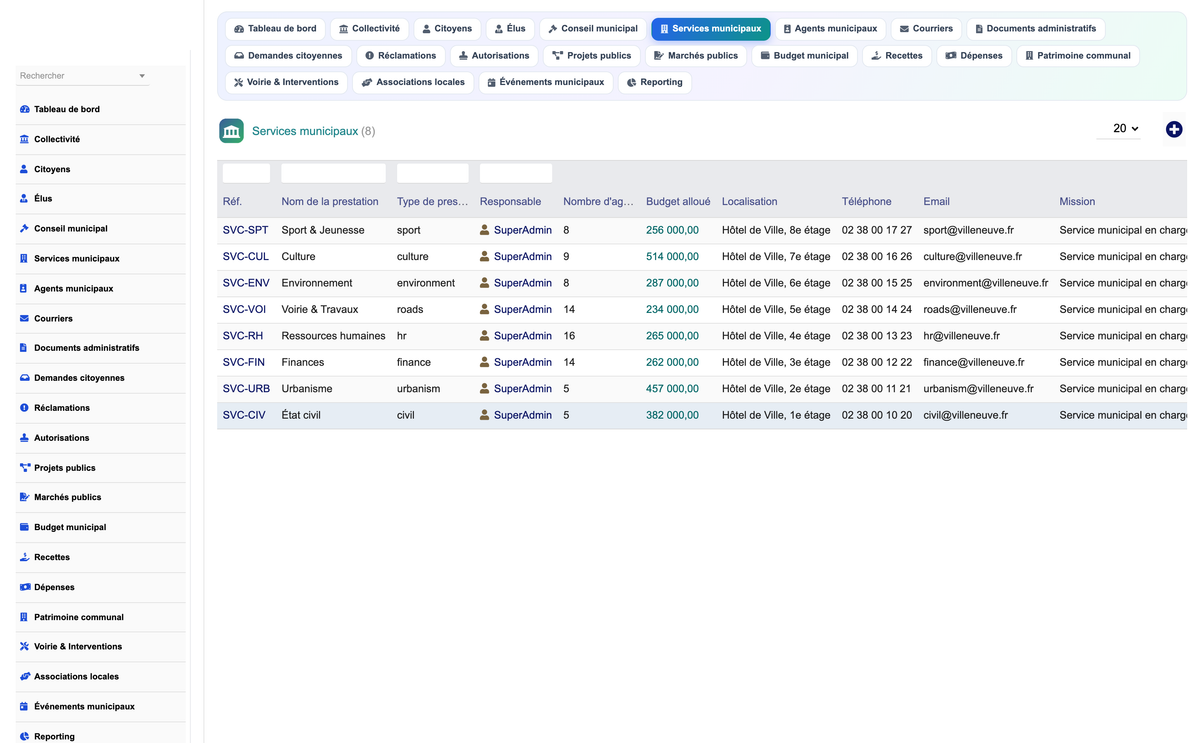Click the Voirie & Interventions tools icon in sidebar

(24, 647)
